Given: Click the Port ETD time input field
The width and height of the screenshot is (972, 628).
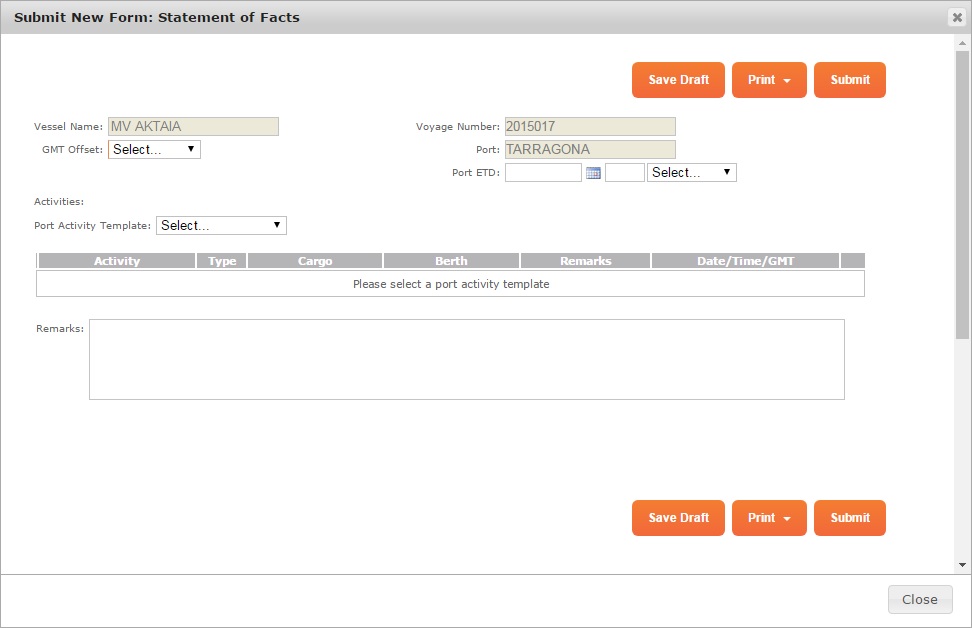Looking at the screenshot, I should coord(624,172).
